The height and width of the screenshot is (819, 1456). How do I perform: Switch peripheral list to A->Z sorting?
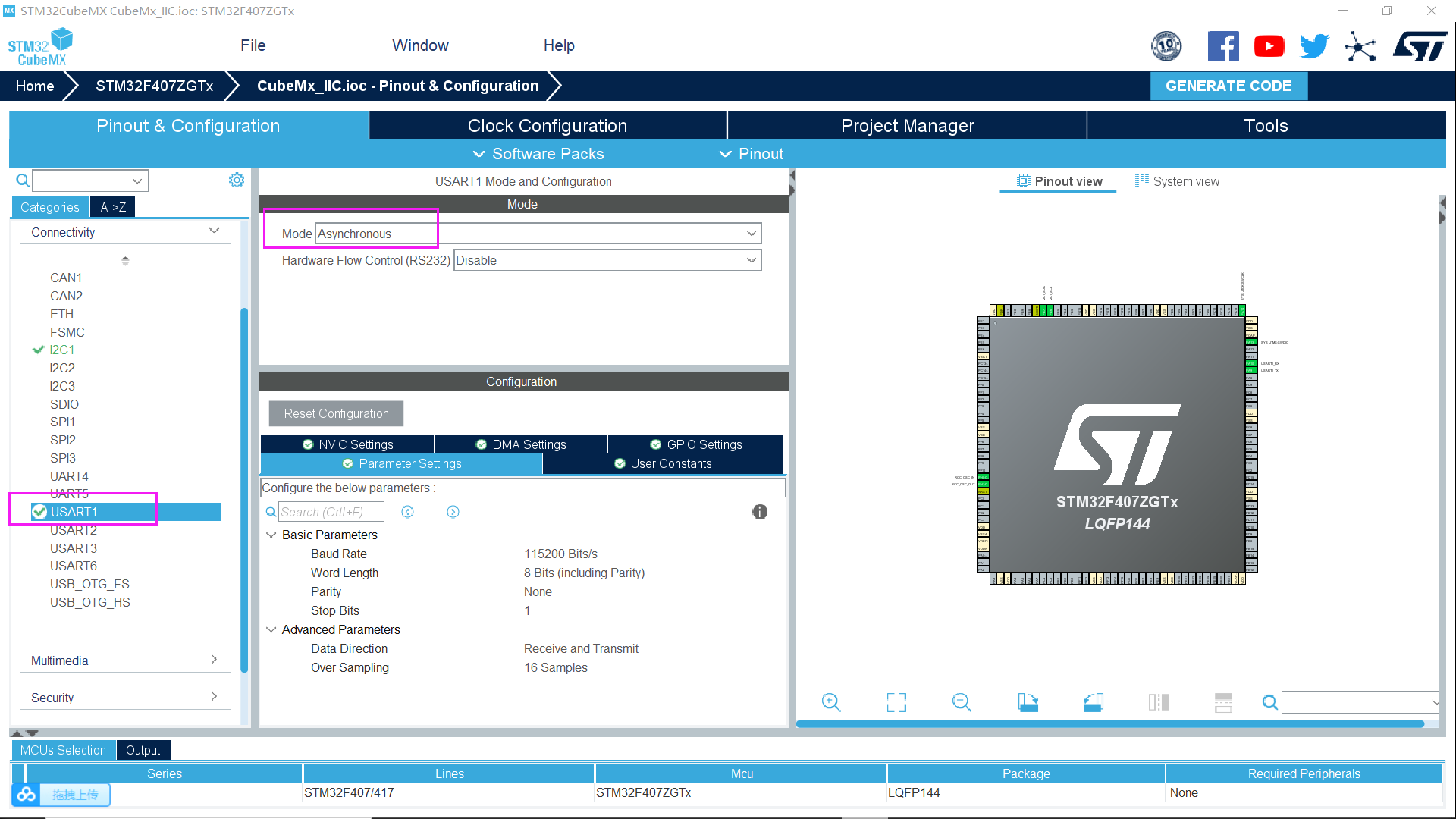click(112, 206)
